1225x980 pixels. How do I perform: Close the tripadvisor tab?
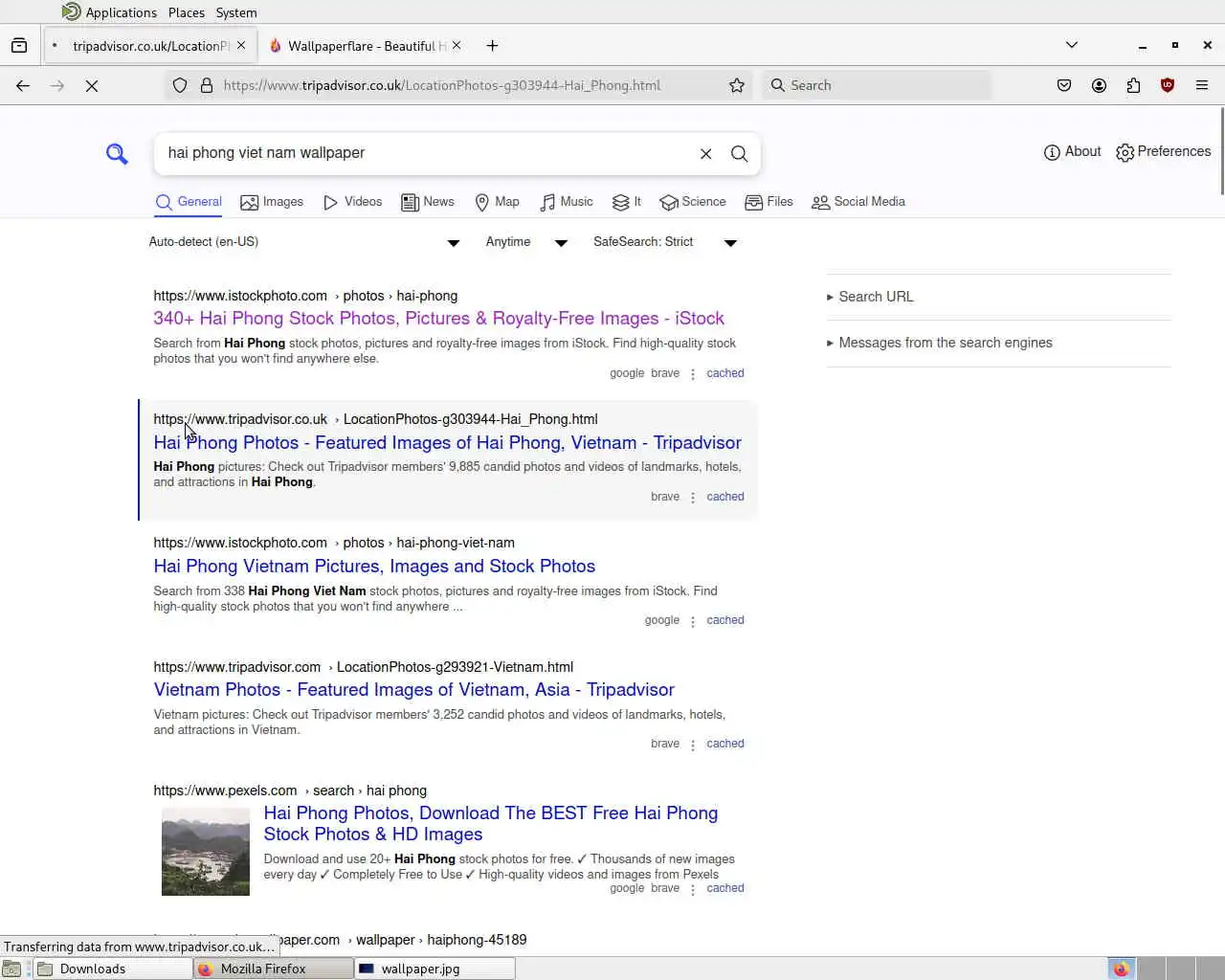[241, 45]
